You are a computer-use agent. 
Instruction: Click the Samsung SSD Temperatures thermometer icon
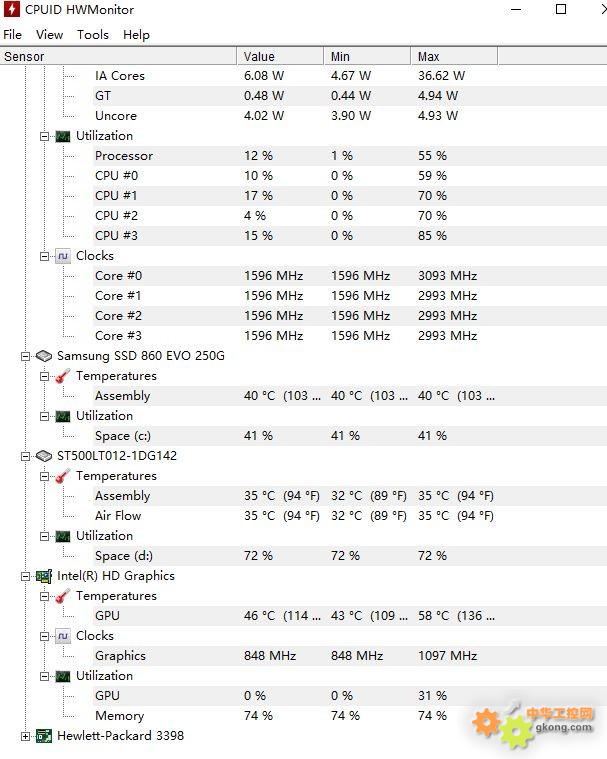[x=63, y=376]
